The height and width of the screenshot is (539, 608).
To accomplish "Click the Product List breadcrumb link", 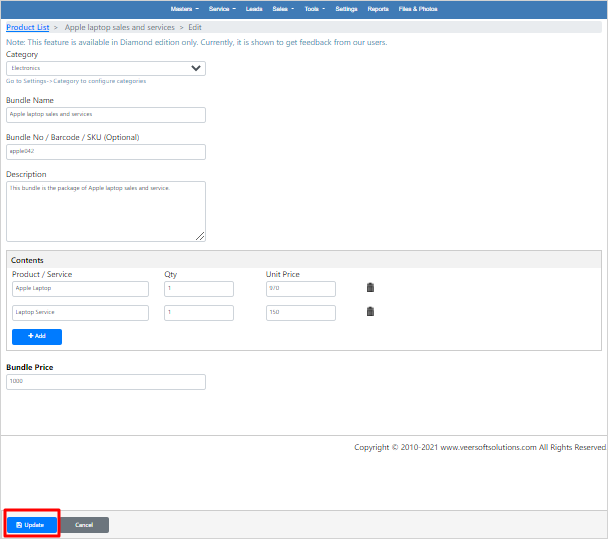I will point(28,27).
